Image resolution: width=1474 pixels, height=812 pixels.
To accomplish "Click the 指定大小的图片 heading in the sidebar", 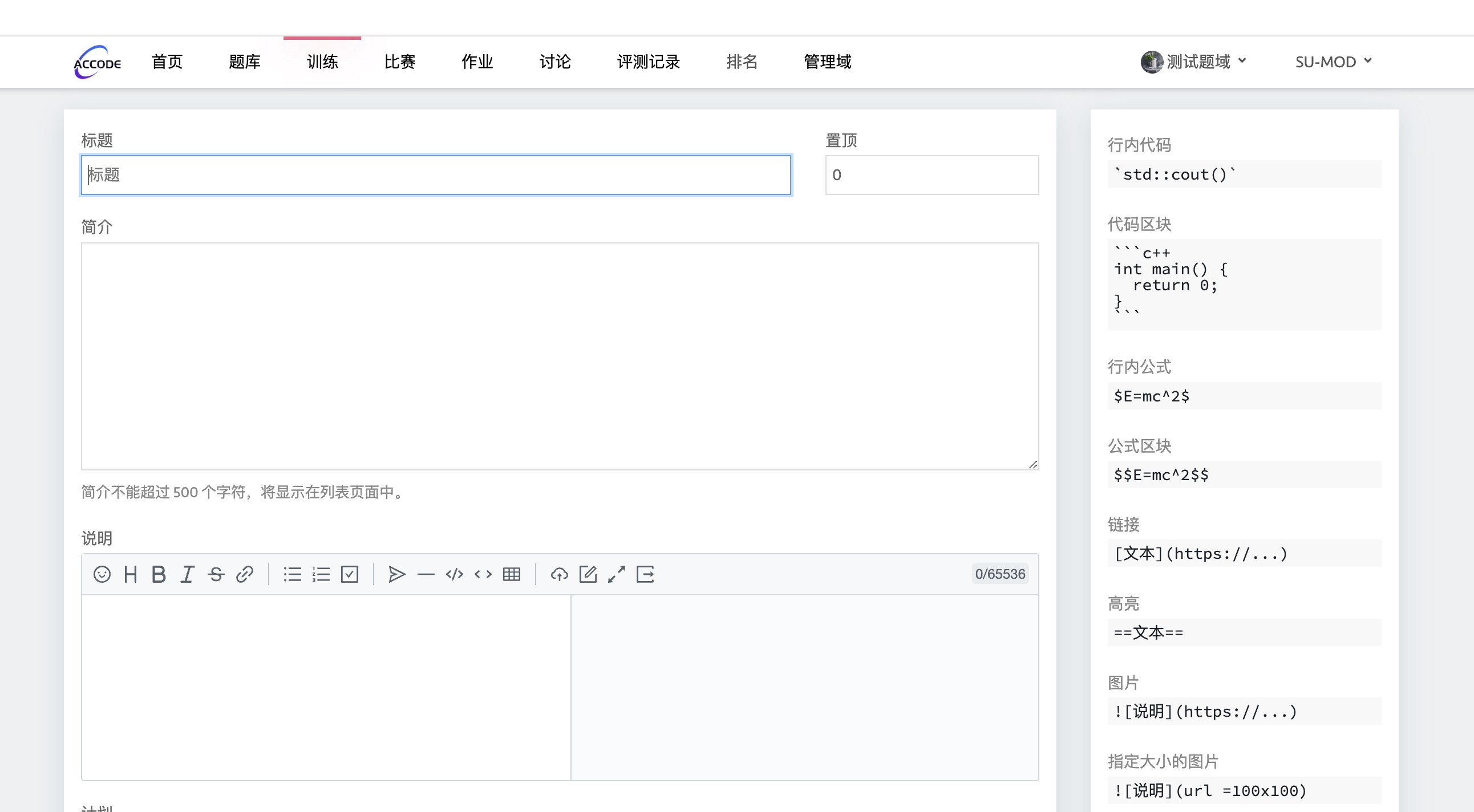I will (1163, 761).
